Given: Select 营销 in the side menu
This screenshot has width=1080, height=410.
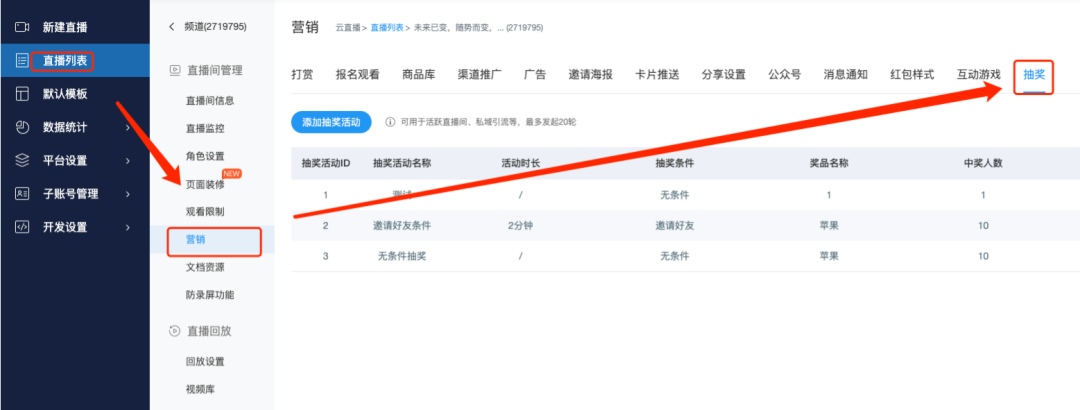Looking at the screenshot, I should (x=197, y=240).
